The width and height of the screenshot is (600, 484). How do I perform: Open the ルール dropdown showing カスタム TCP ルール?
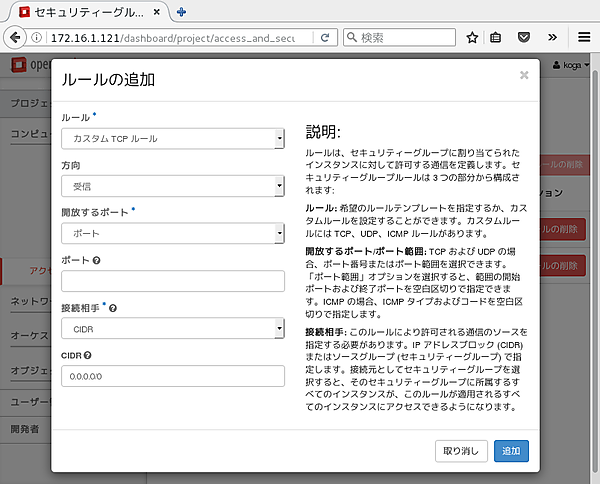[173, 138]
